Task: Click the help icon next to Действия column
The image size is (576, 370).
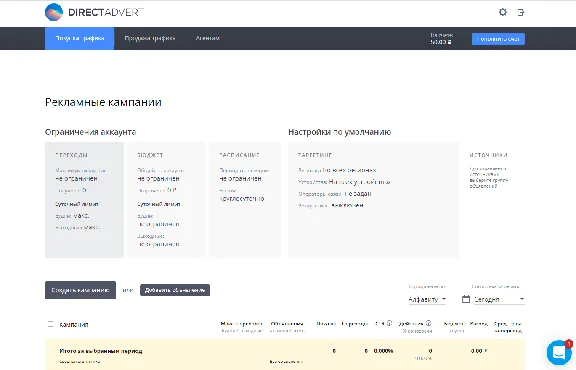Action: (x=428, y=323)
